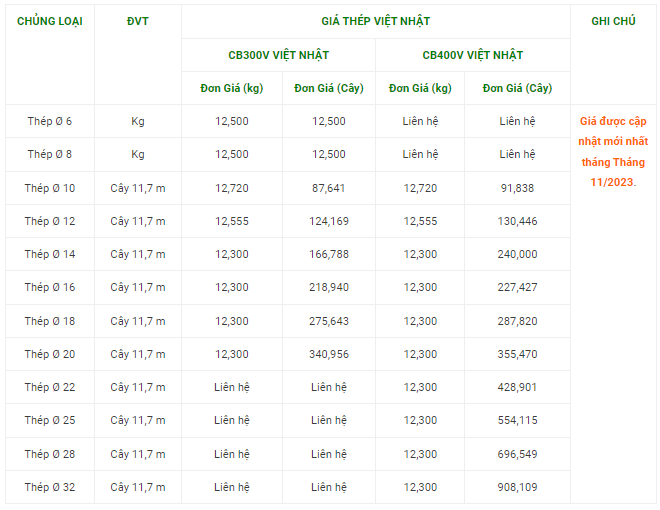Click the 240,000 price cell
660x510 pixels.
click(517, 254)
